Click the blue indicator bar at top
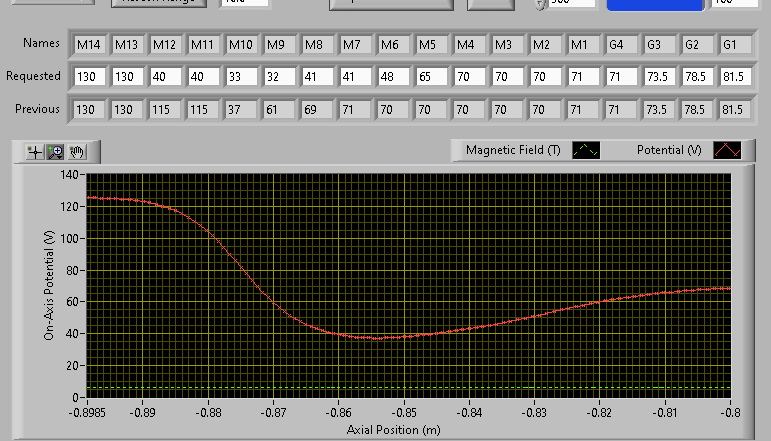The width and height of the screenshot is (771, 441). 655,5
